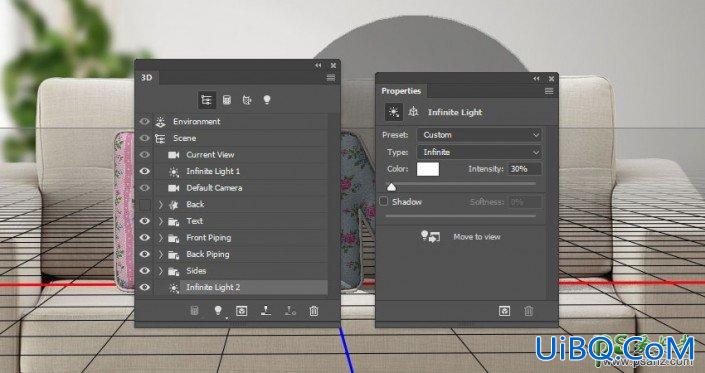Hide the Sides group
The height and width of the screenshot is (373, 705).
click(144, 271)
